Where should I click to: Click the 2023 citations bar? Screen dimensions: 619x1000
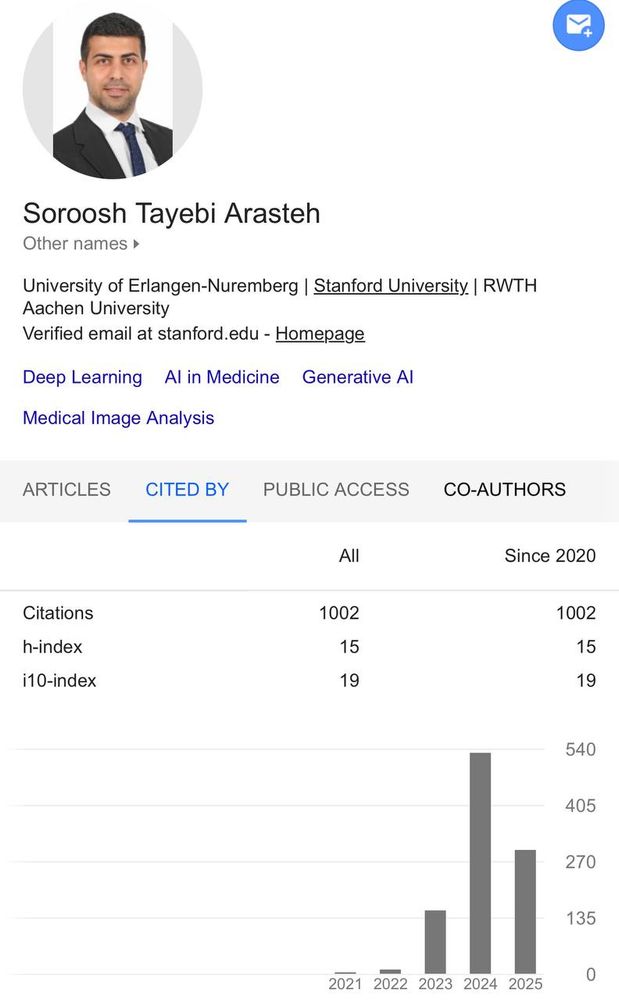[x=435, y=942]
